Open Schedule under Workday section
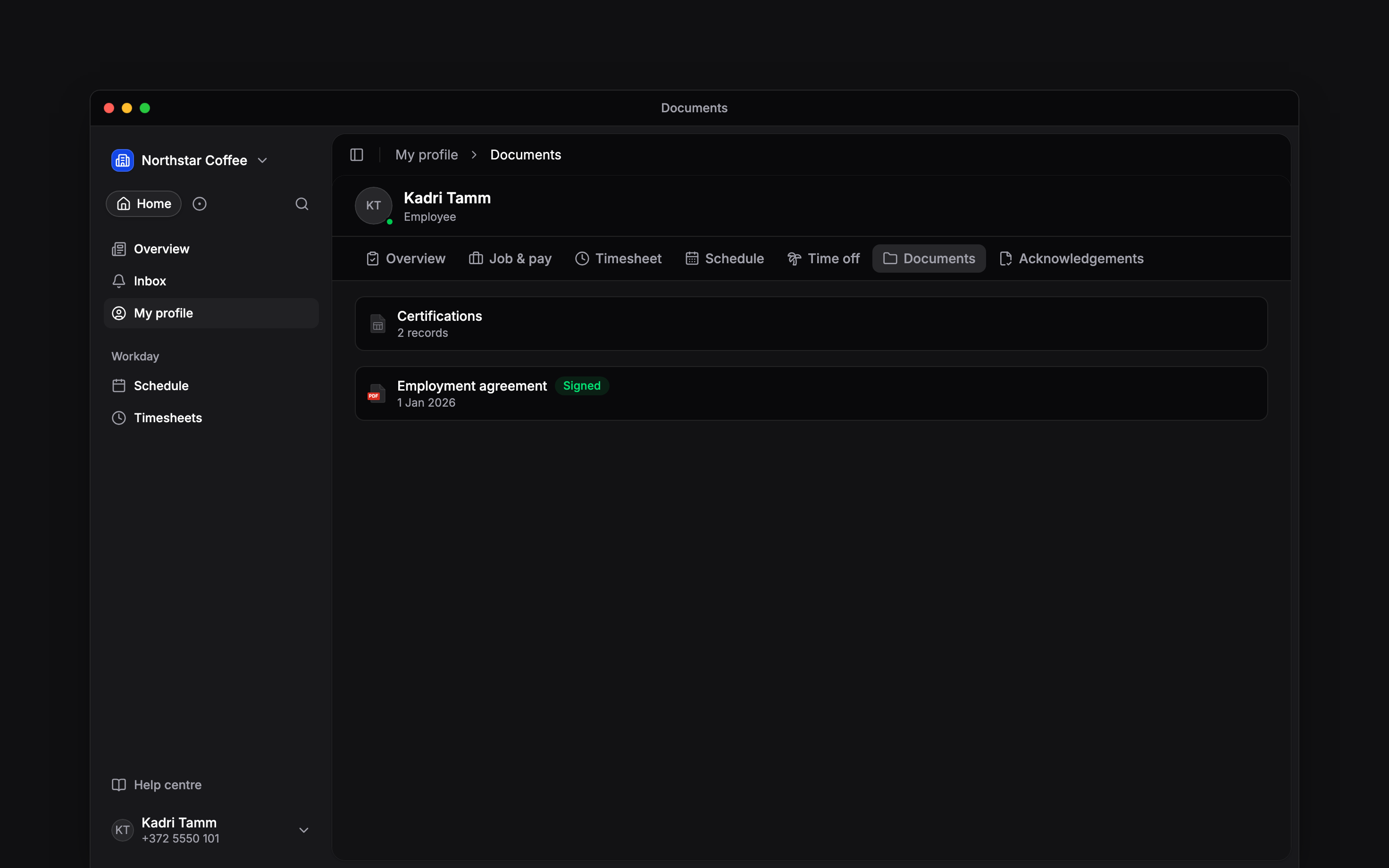The width and height of the screenshot is (1389, 868). [210, 386]
